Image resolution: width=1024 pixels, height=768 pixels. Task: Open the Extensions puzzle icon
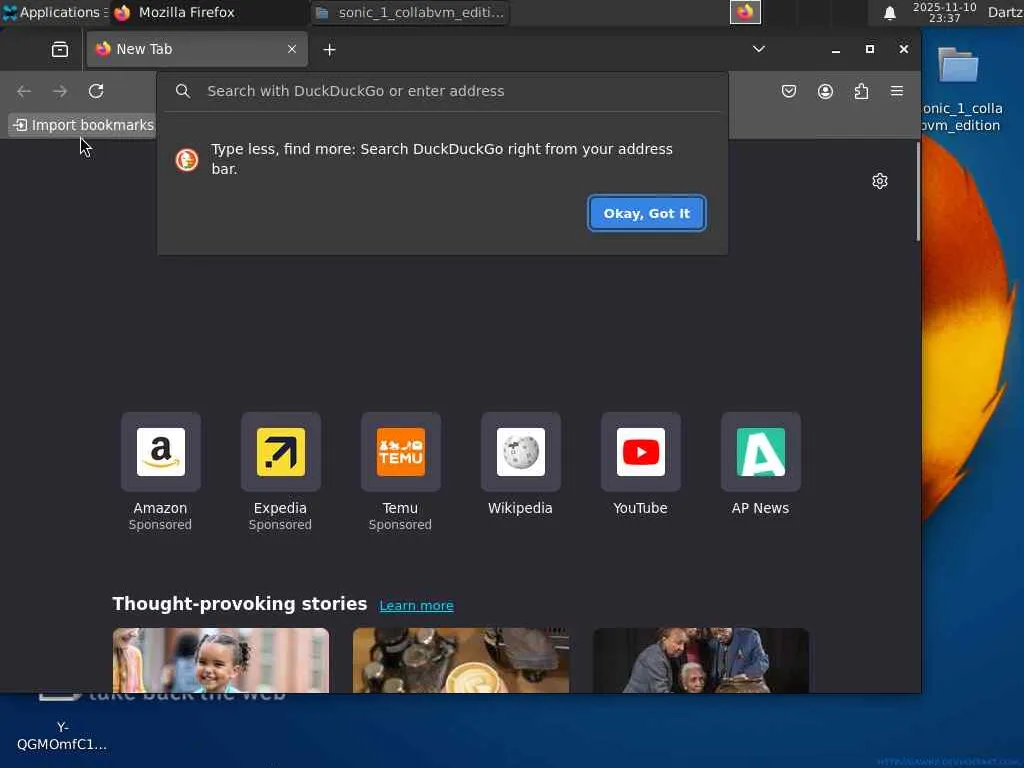tap(861, 91)
